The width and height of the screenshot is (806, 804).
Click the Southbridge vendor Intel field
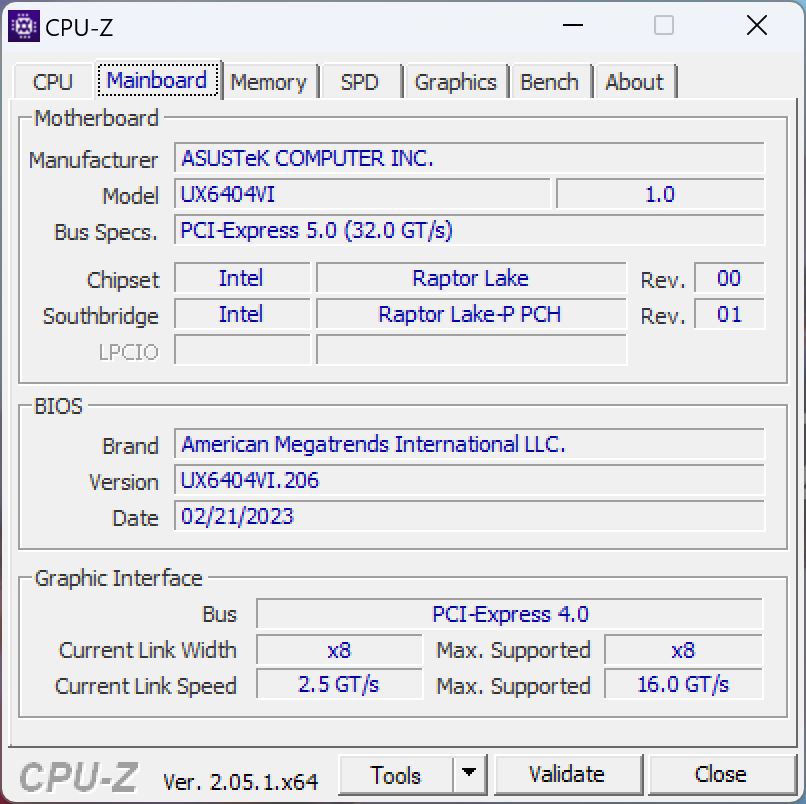tap(242, 314)
